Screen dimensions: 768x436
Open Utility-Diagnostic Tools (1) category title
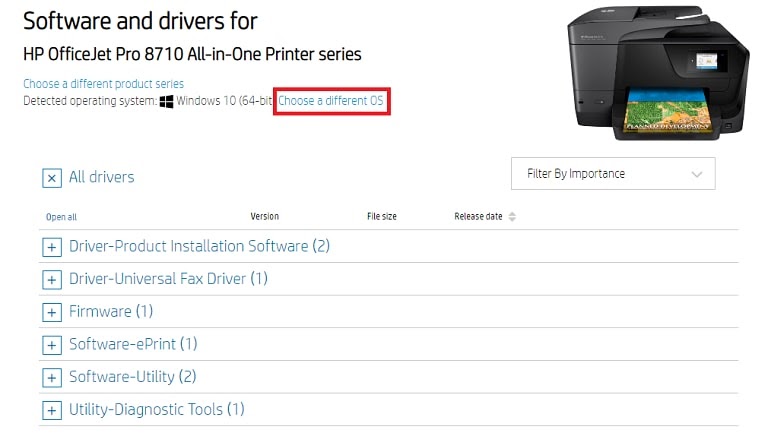[157, 409]
